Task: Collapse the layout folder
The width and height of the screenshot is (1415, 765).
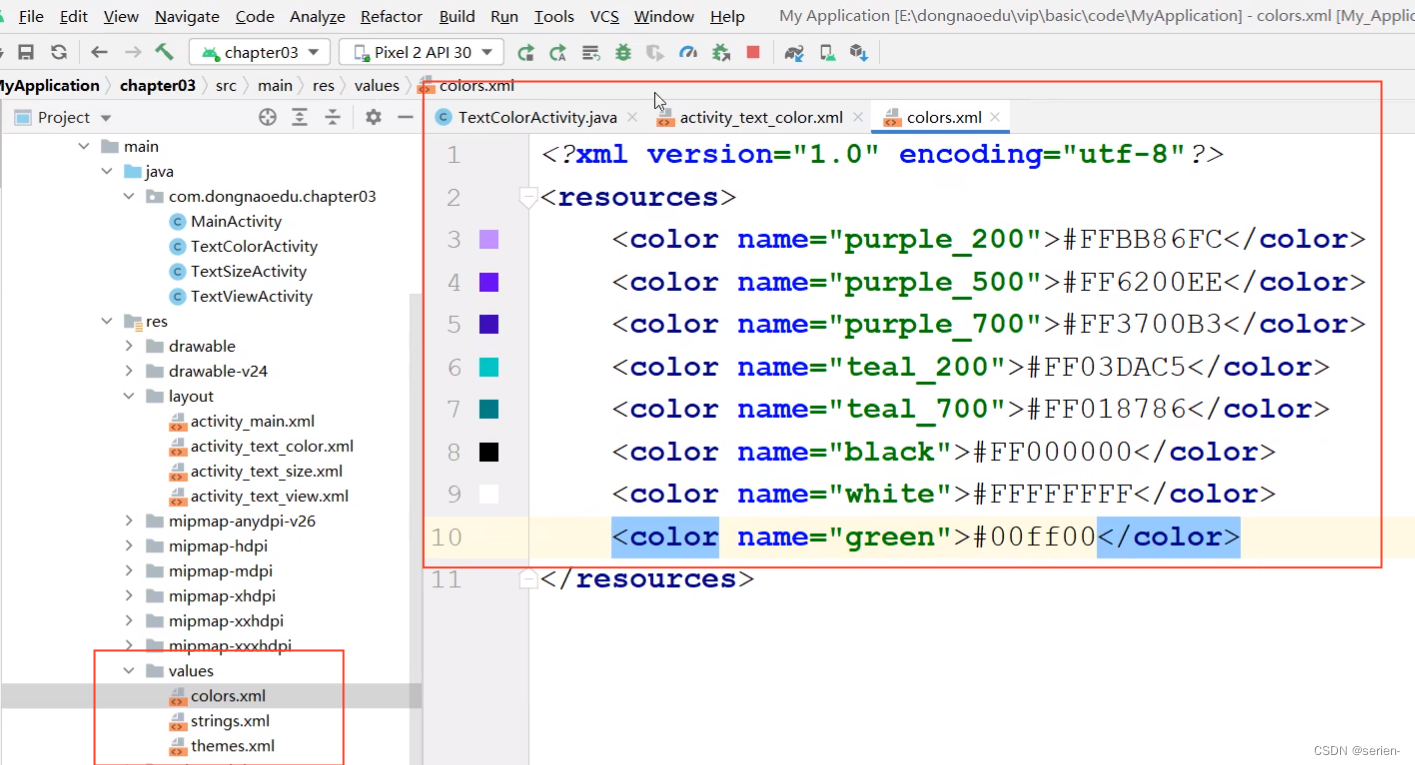Action: tap(129, 396)
